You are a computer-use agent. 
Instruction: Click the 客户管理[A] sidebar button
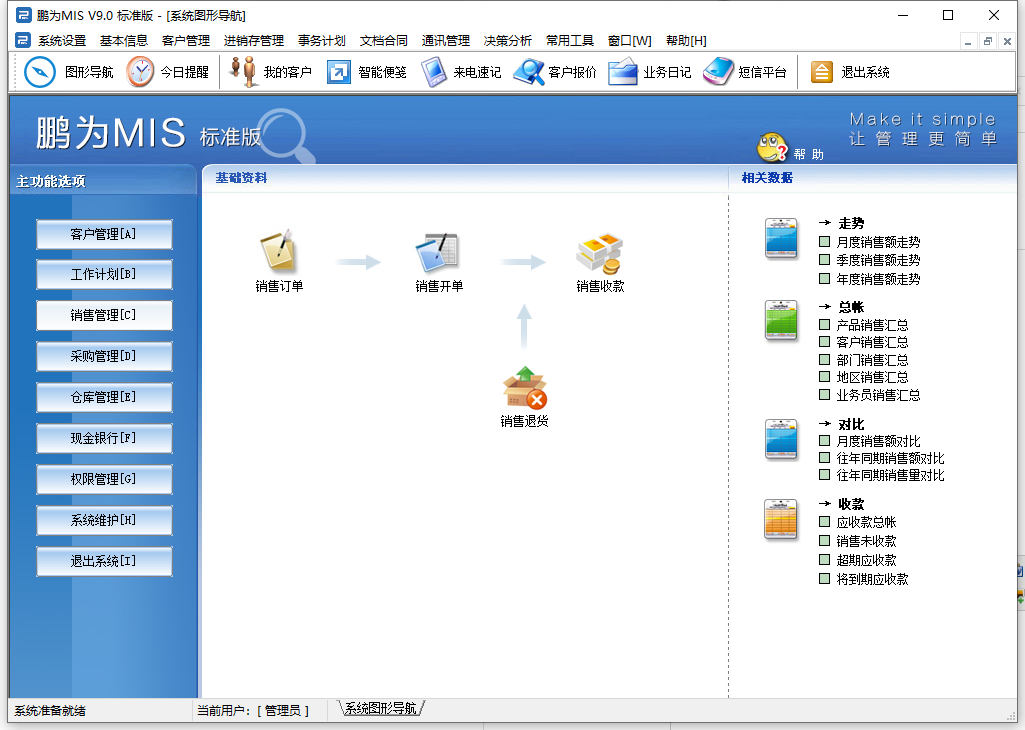tap(104, 234)
